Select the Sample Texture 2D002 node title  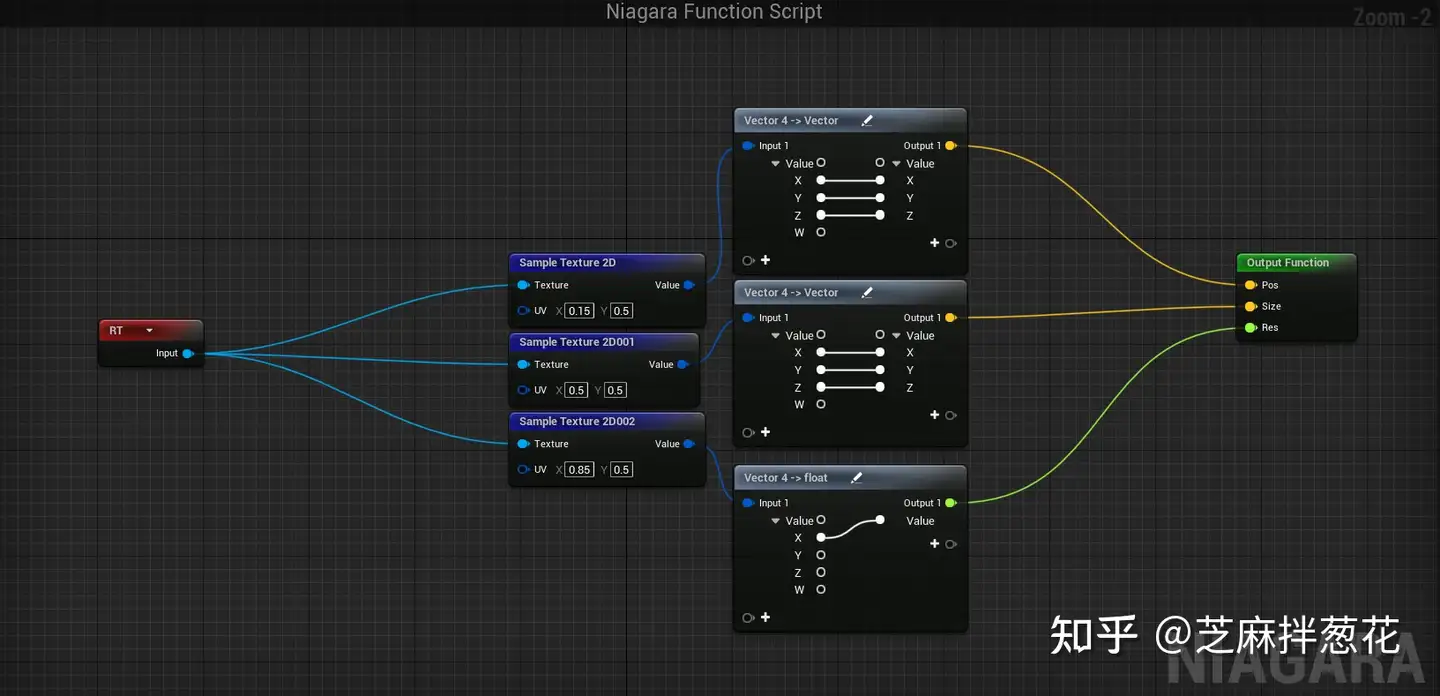(x=577, y=422)
